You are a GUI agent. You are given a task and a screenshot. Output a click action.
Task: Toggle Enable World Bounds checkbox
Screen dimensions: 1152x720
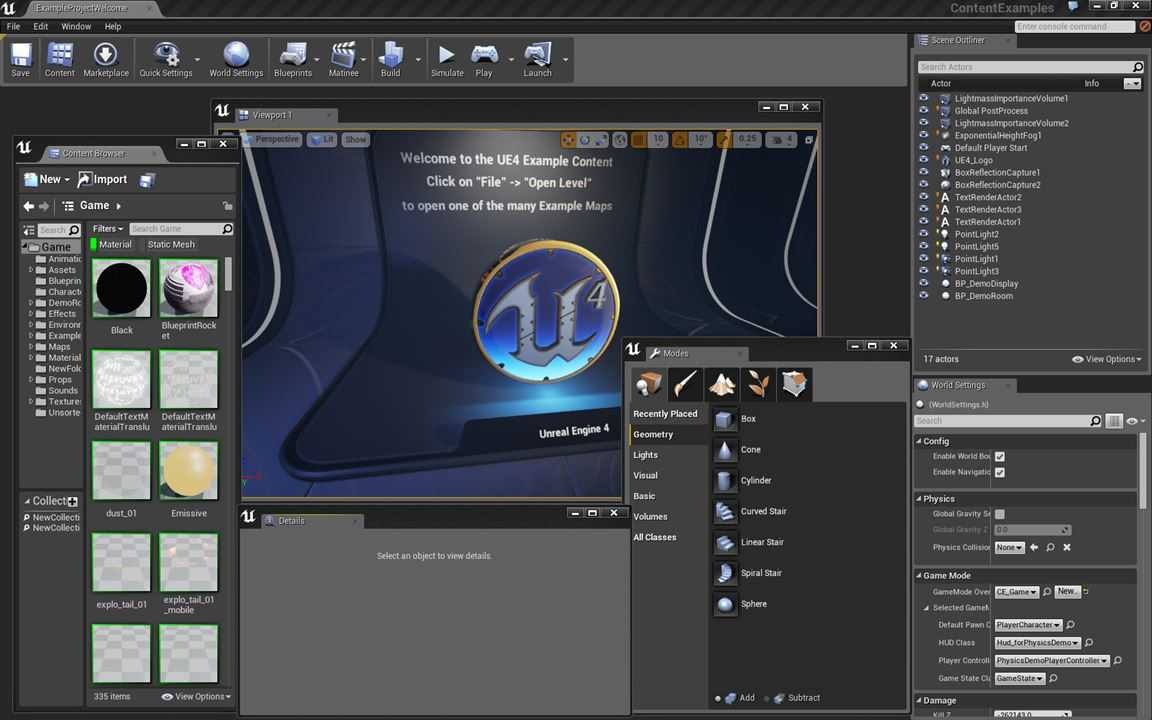coord(999,456)
